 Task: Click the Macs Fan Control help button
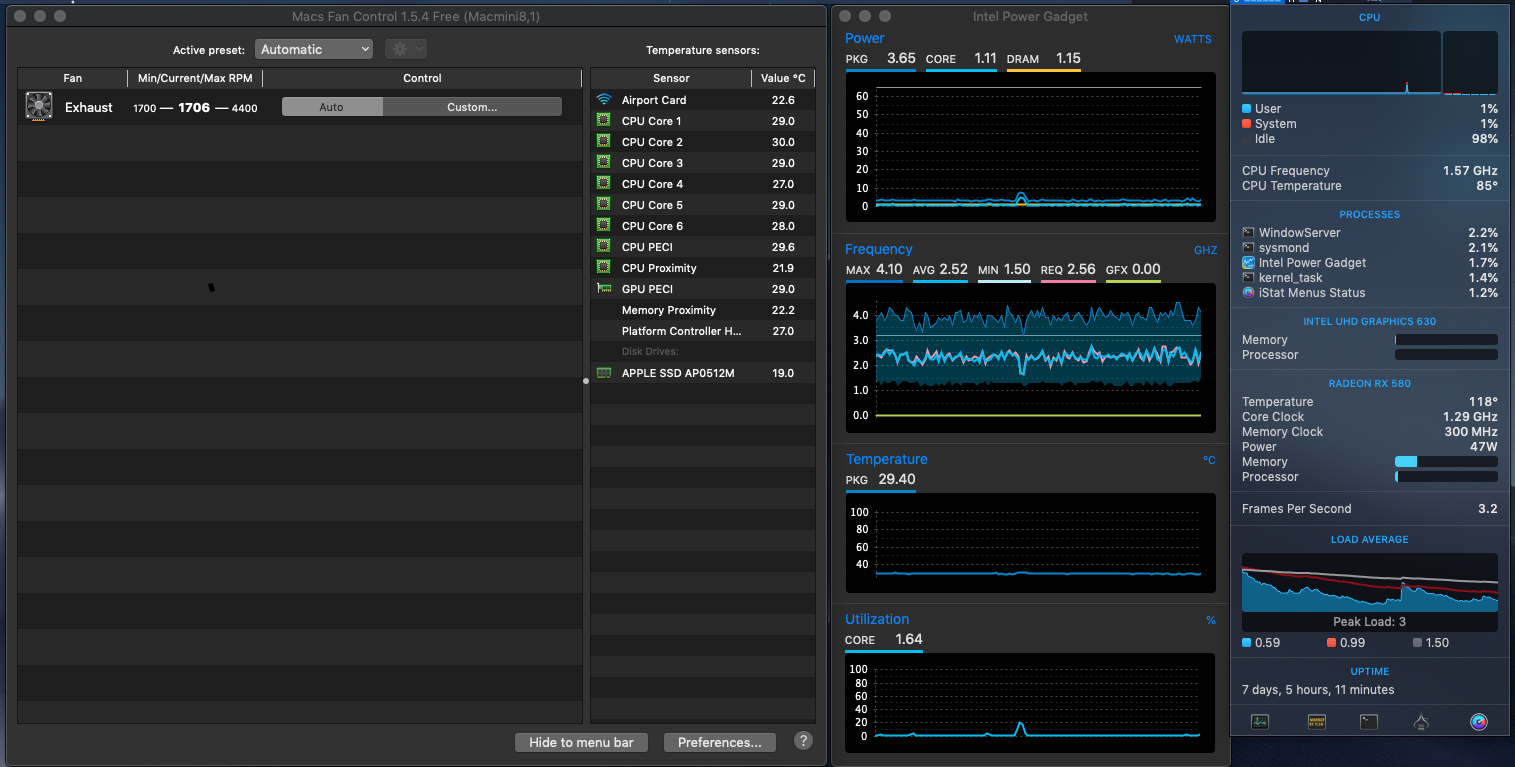(803, 741)
